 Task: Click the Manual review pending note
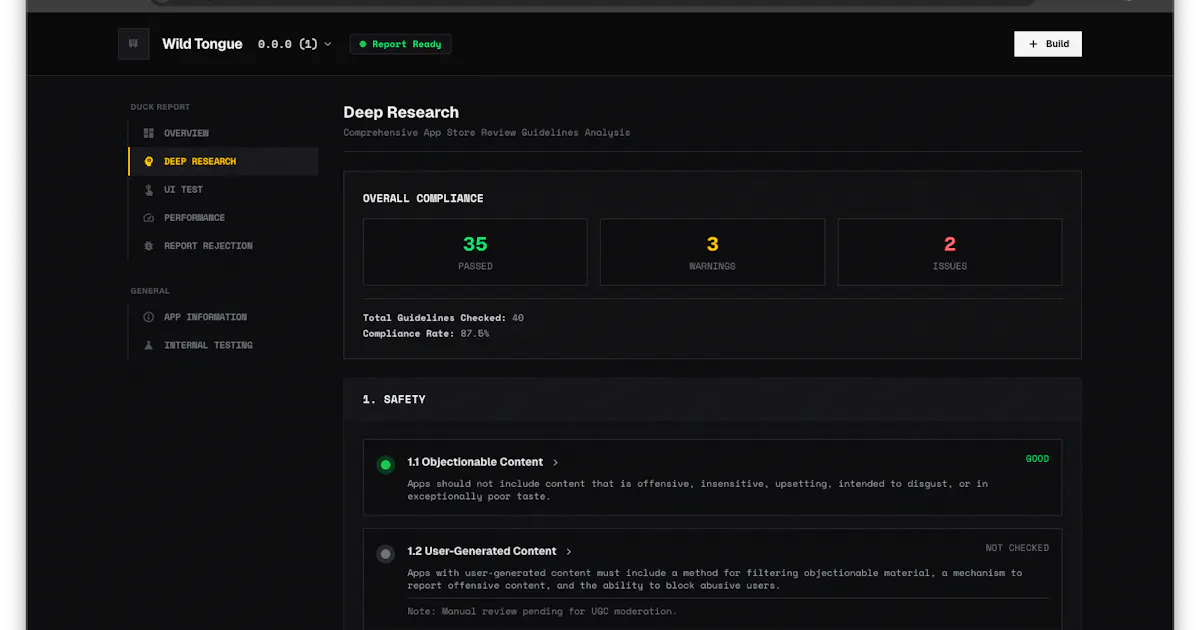click(542, 611)
